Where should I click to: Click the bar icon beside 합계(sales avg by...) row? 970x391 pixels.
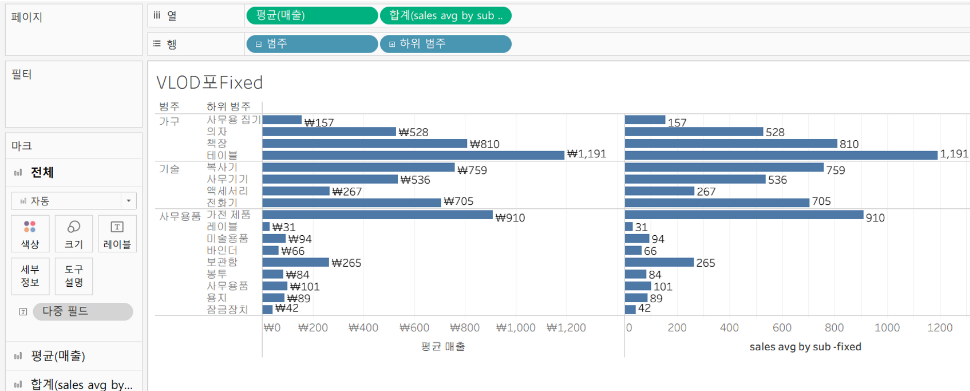[17, 385]
